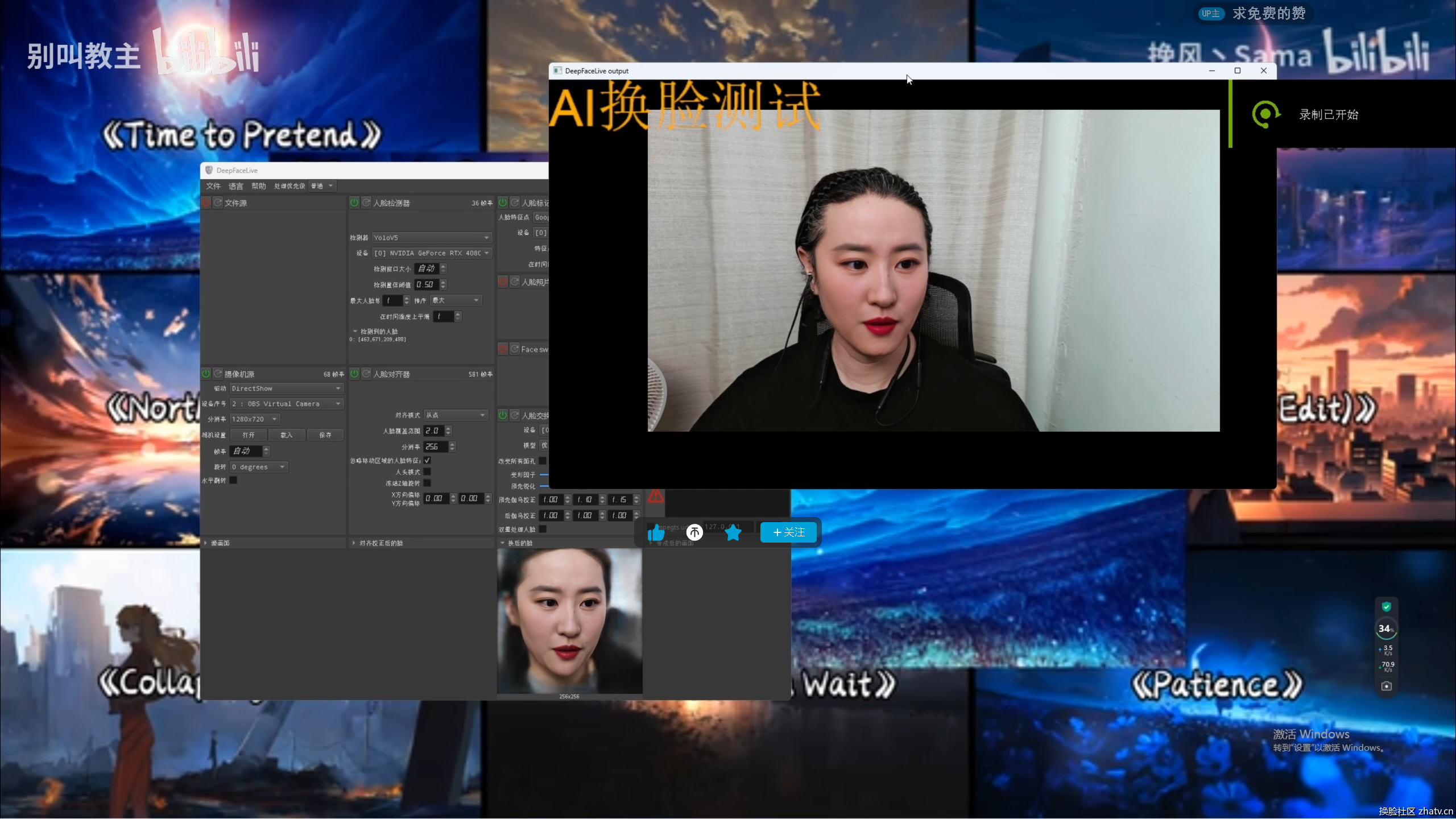The image size is (1456, 819).
Task: Enable the 水平翻转 checkbox
Action: click(233, 480)
